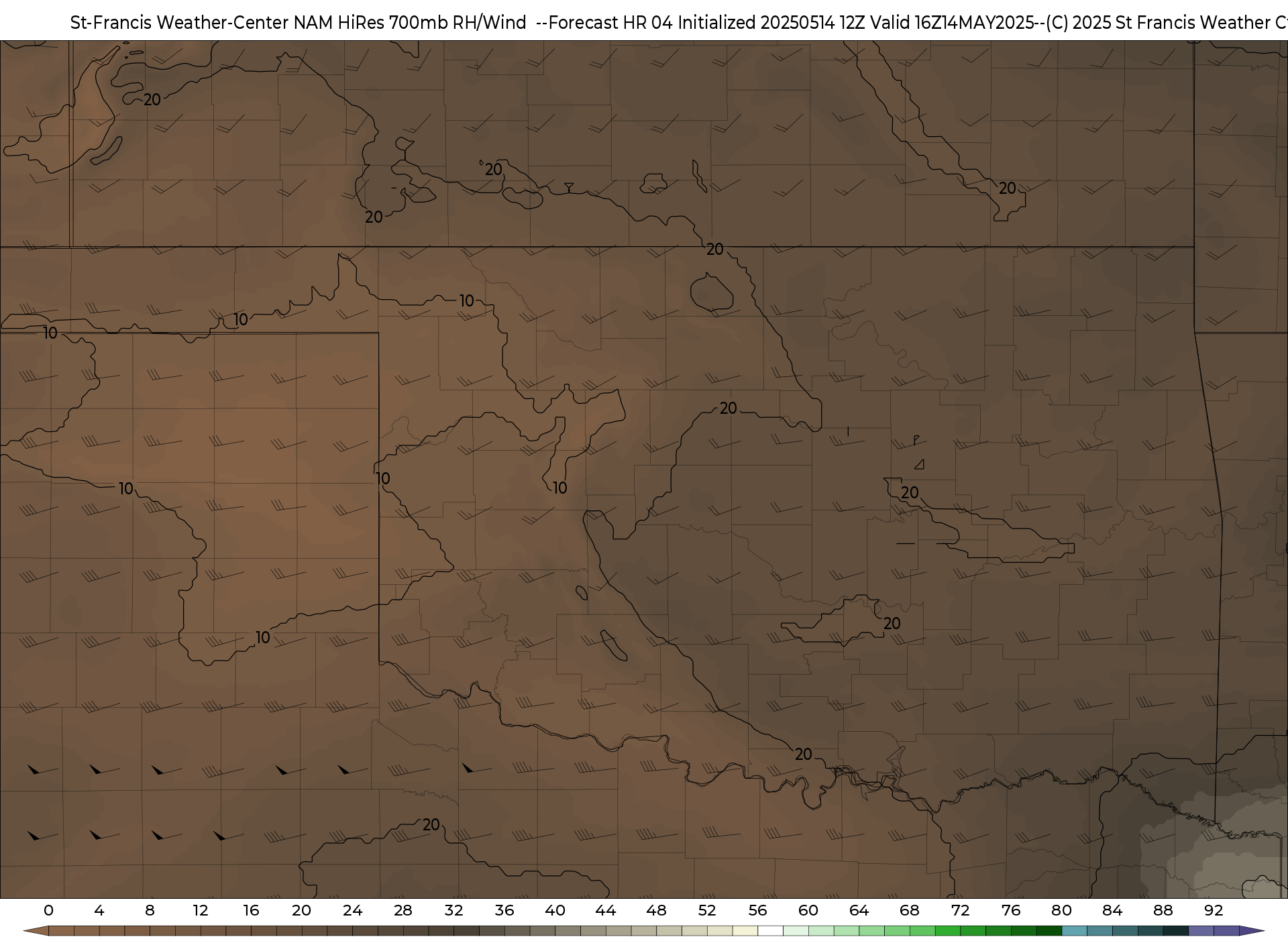This screenshot has height=939, width=1288.
Task: Click the colorbar label '12'
Action: [x=201, y=910]
